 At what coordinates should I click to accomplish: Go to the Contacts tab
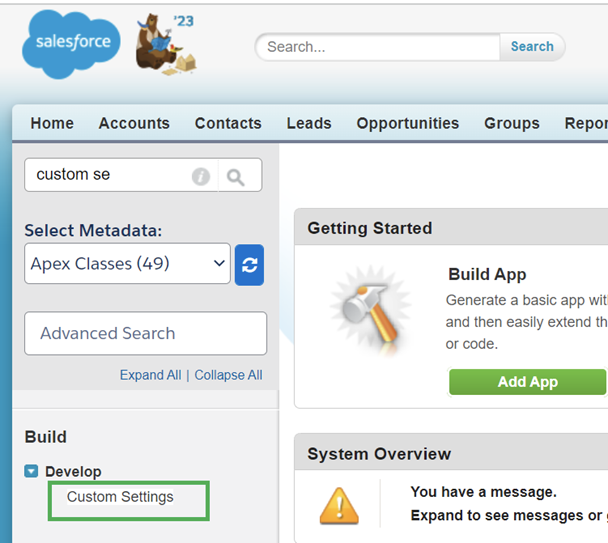tap(228, 123)
